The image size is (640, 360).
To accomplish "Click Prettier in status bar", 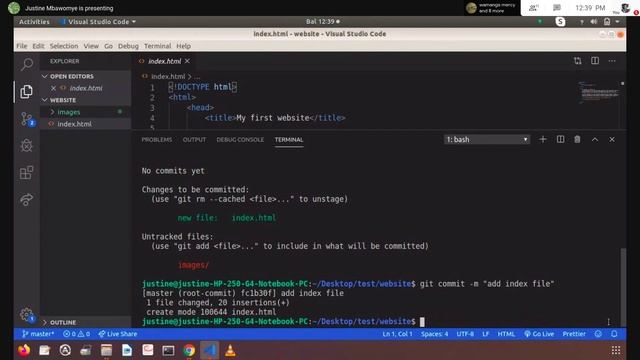I will click(574, 334).
